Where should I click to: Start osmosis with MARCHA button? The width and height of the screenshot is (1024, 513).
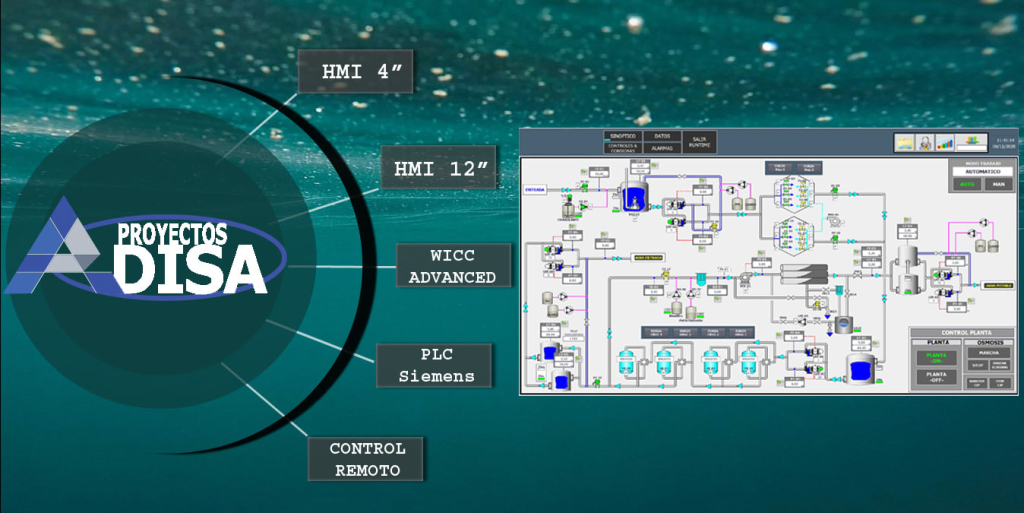(989, 352)
